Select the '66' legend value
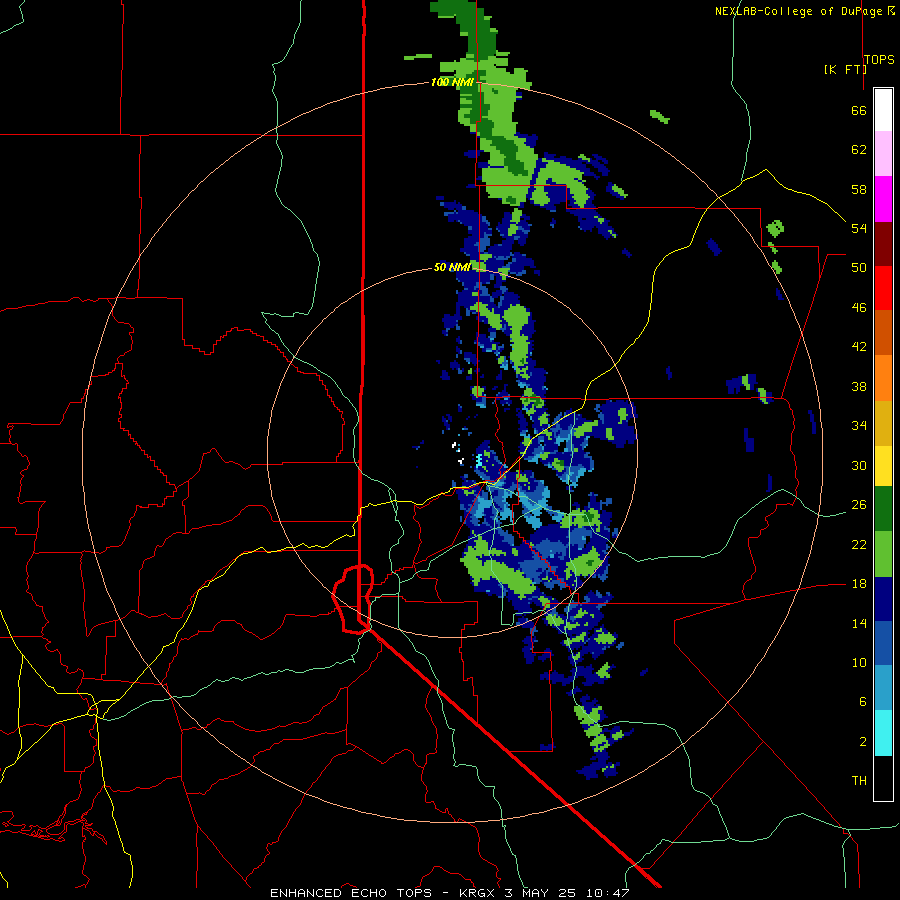Viewport: 900px width, 900px height. [x=859, y=110]
